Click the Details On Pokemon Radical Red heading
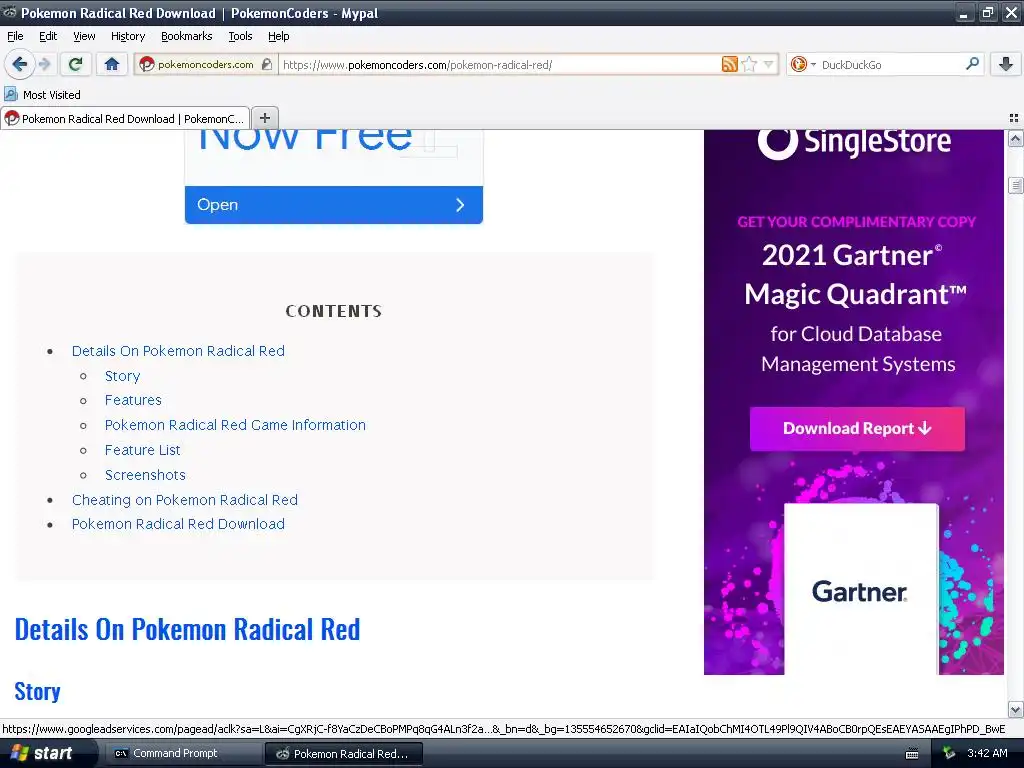Screen dimensions: 1024x768 click(x=187, y=630)
